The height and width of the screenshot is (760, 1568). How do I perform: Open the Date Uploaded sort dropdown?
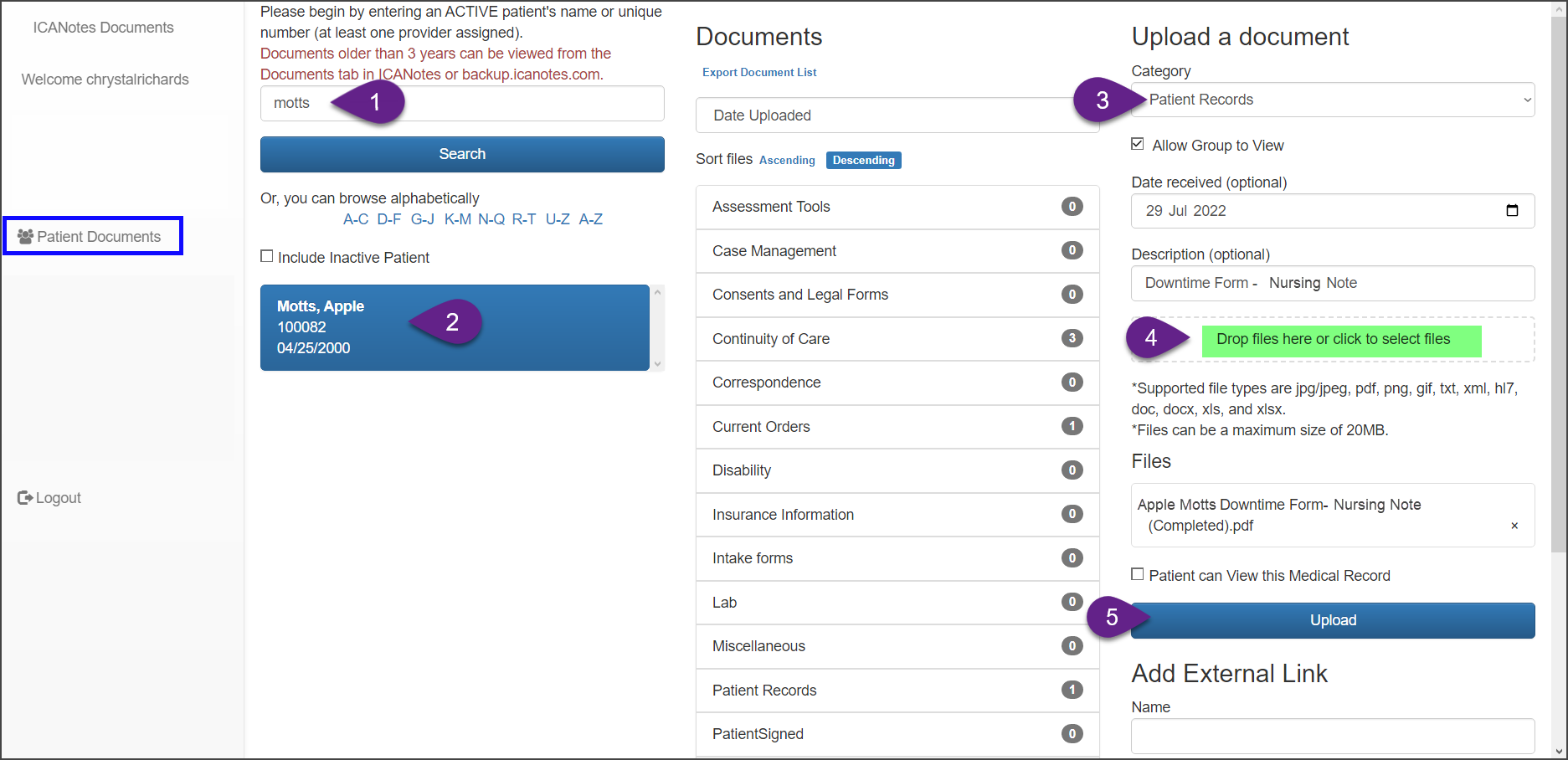click(x=896, y=116)
